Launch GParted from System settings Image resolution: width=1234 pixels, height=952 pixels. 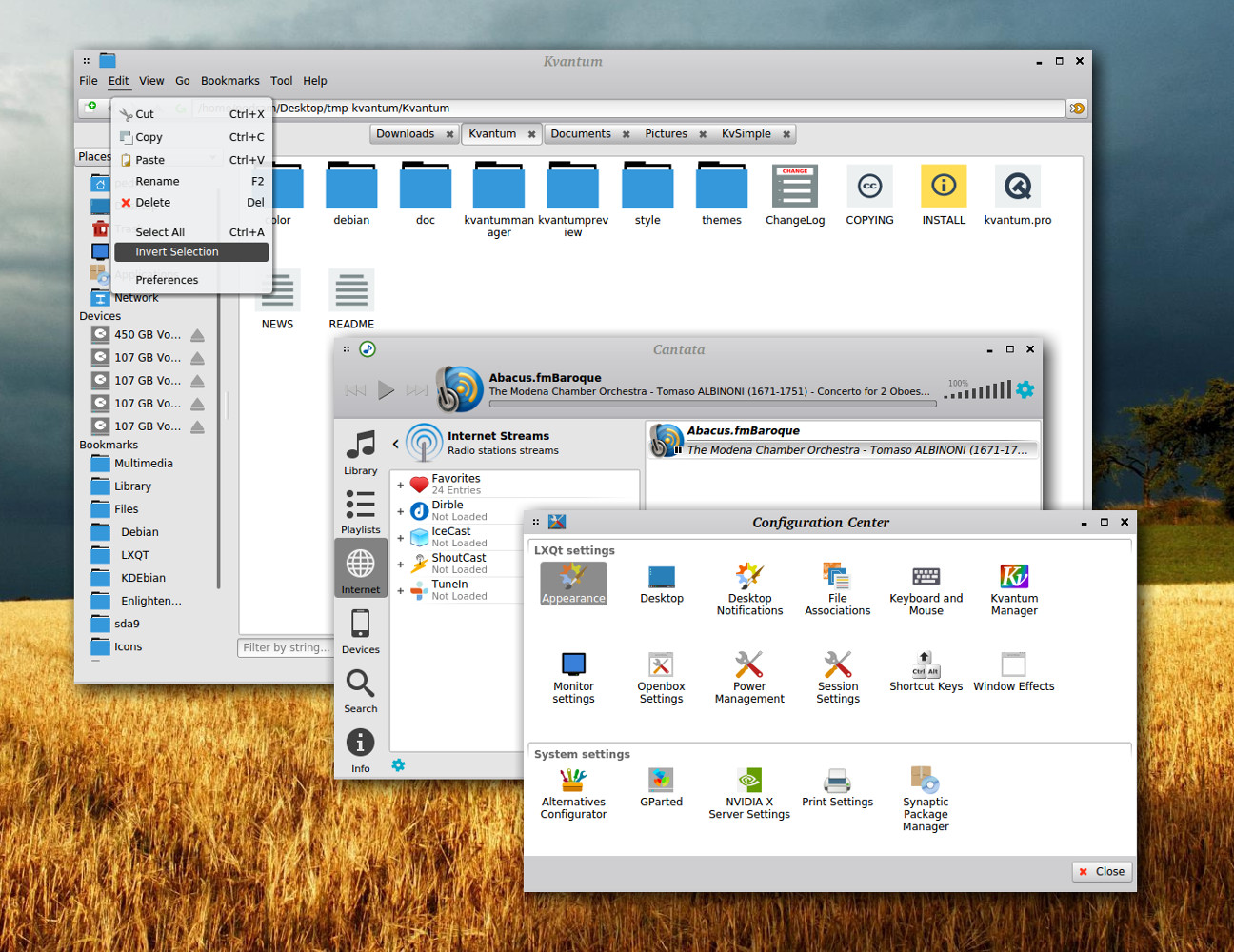tap(661, 787)
